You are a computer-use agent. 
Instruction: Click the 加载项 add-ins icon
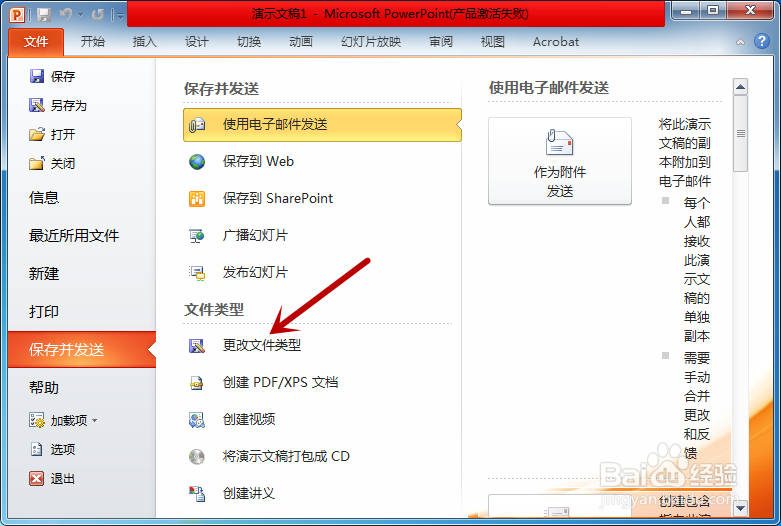pos(36,420)
